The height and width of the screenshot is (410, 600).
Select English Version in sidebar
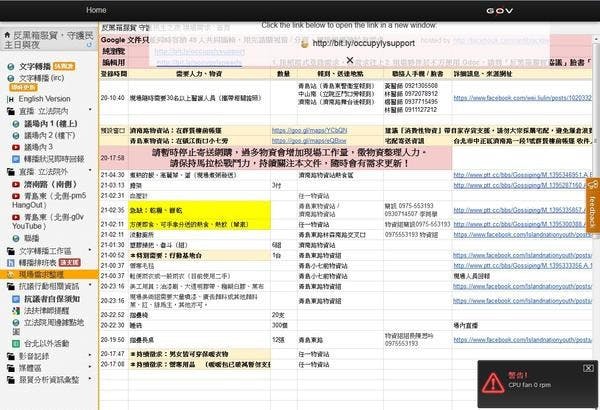point(45,100)
